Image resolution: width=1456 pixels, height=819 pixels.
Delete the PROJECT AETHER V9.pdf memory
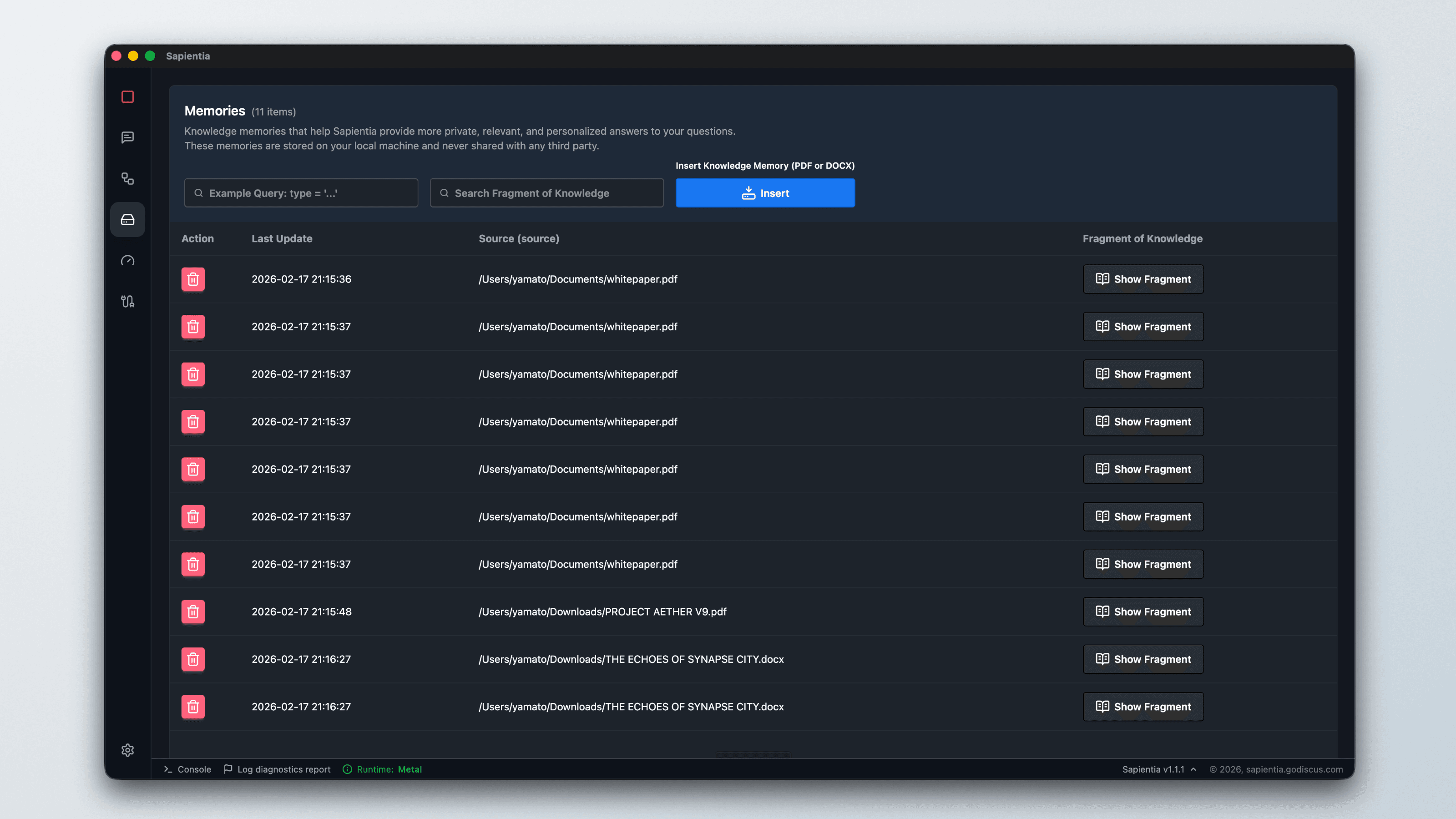click(x=193, y=612)
